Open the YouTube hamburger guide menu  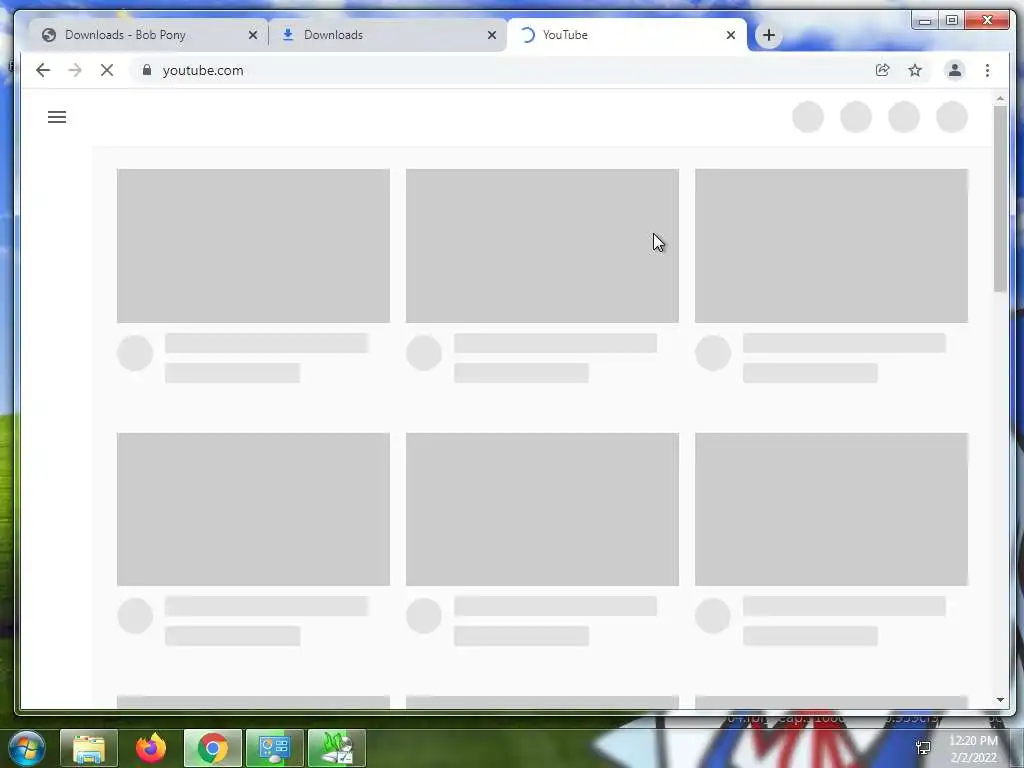[x=57, y=117]
